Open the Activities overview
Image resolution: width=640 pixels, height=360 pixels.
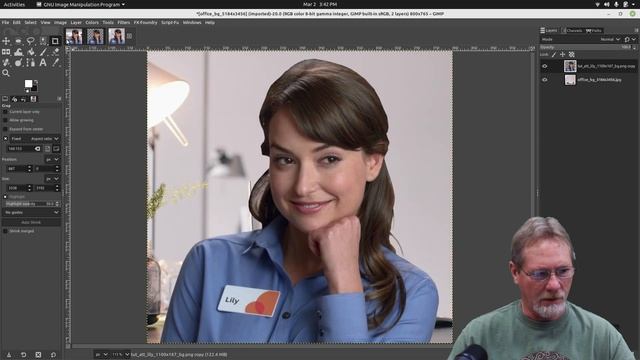coord(14,4)
